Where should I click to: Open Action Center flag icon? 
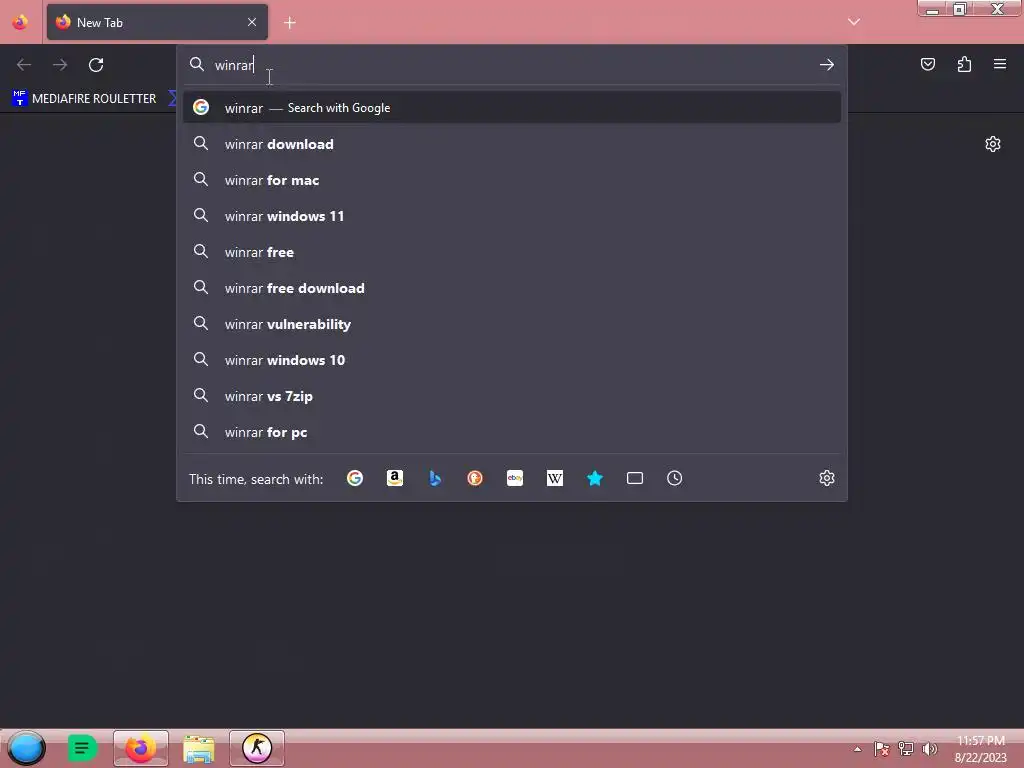pyautogui.click(x=881, y=749)
